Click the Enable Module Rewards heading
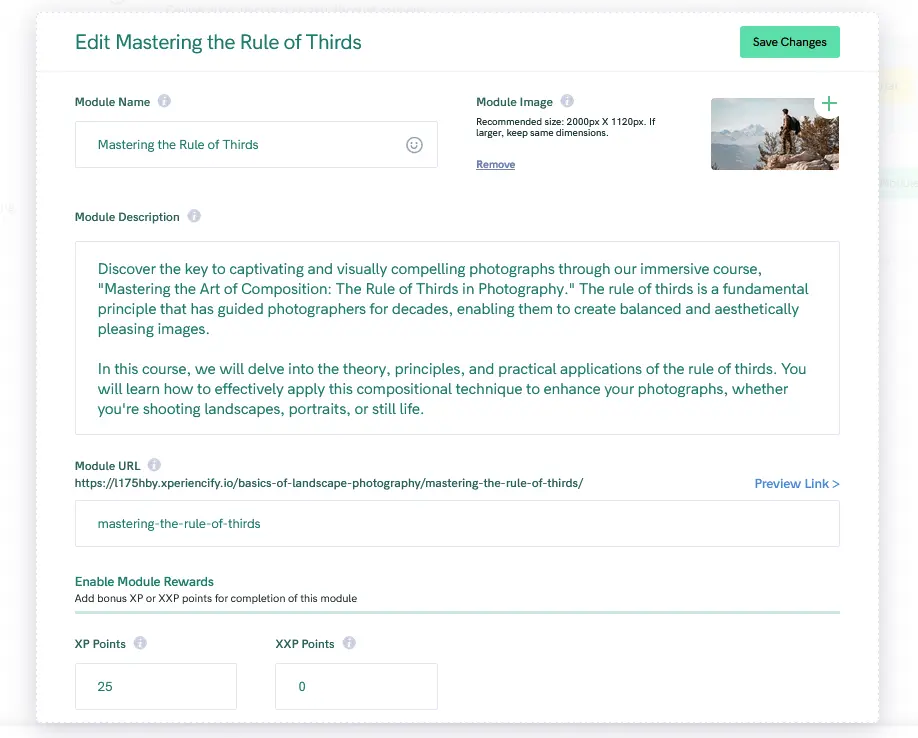 click(x=144, y=581)
